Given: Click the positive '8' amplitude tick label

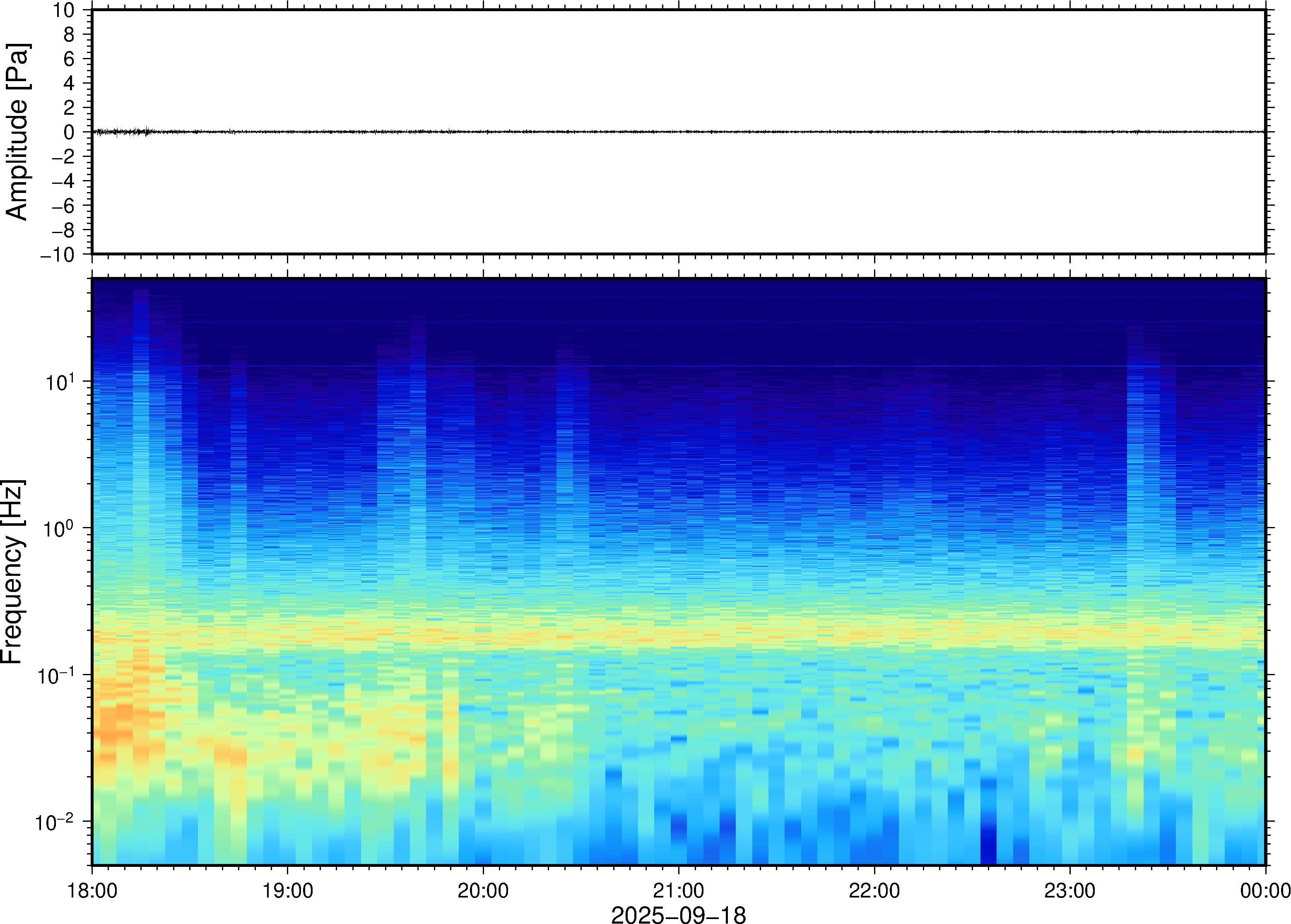Looking at the screenshot, I should tap(70, 35).
